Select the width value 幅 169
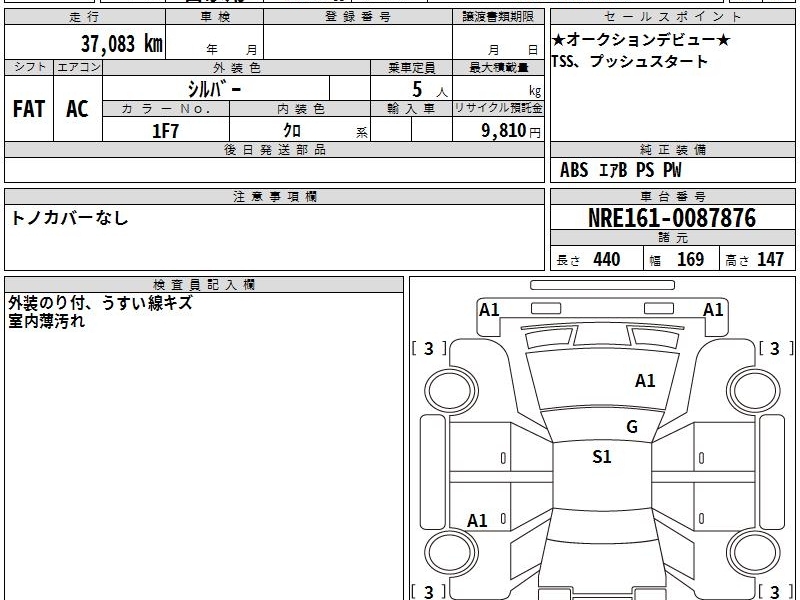800x600 pixels. click(x=677, y=259)
